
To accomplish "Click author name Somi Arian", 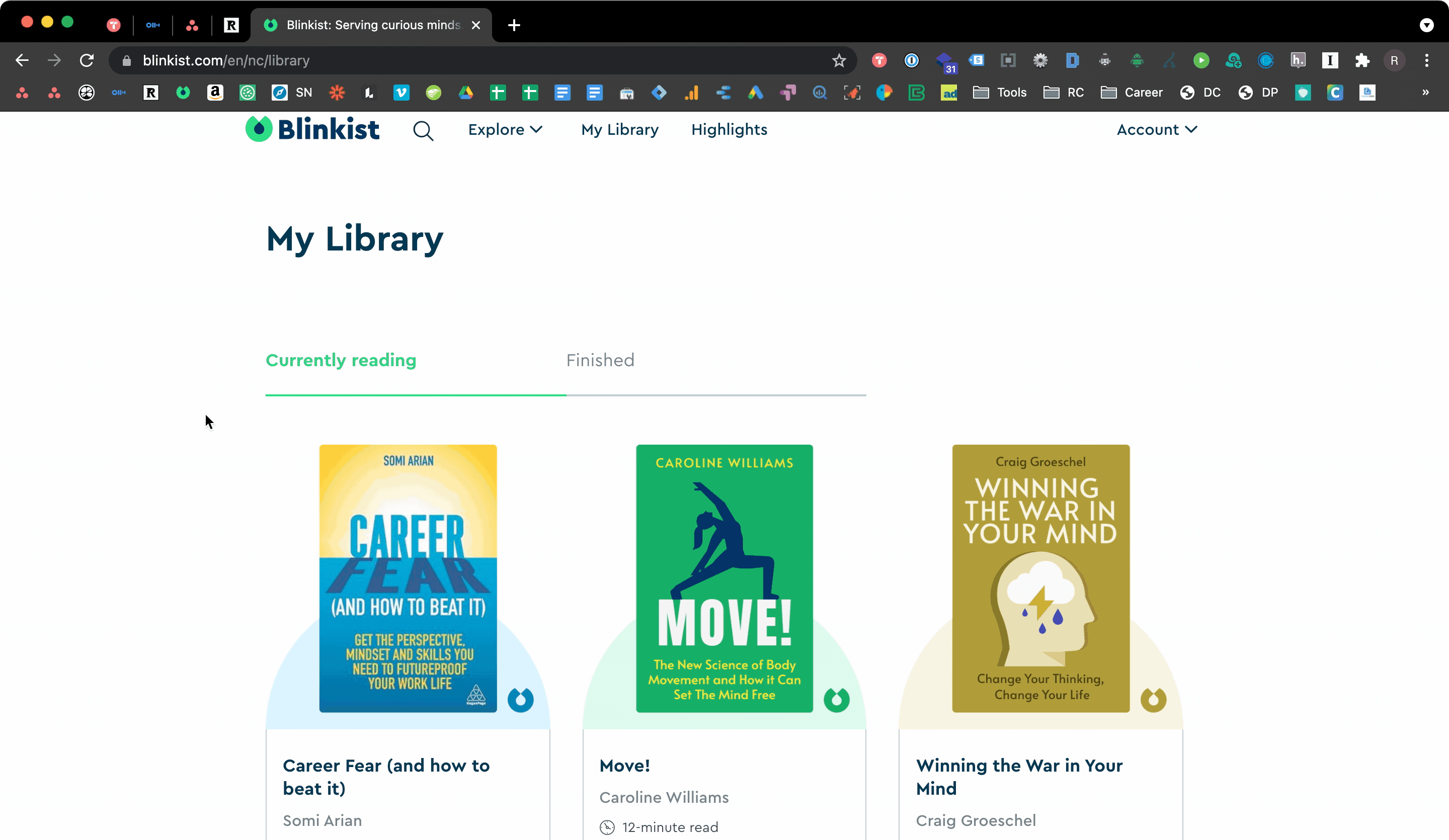I will 322,820.
